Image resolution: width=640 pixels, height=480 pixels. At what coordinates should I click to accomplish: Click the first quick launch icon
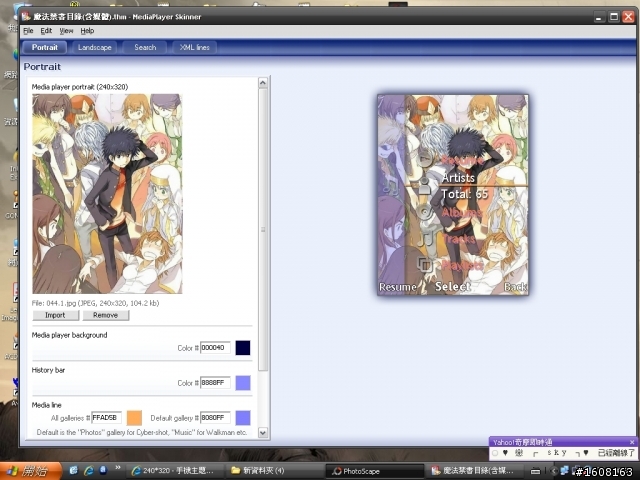point(74,471)
